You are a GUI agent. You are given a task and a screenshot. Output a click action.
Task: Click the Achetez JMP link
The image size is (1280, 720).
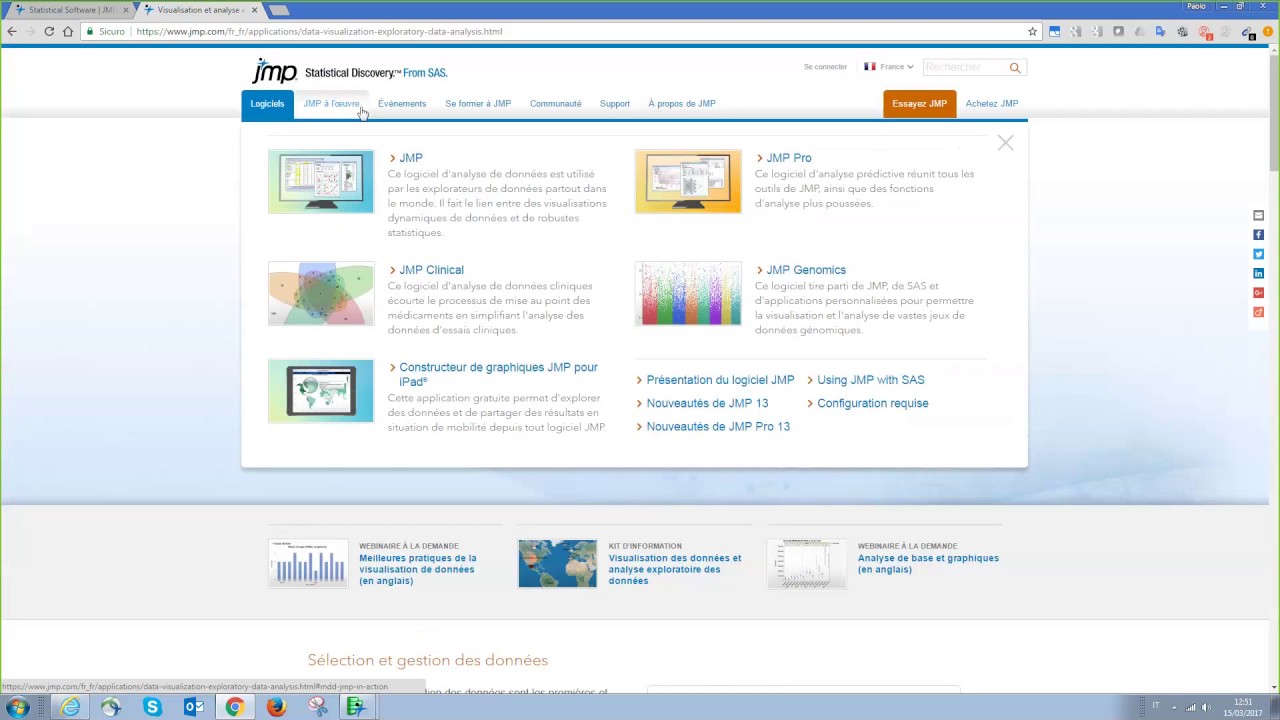[992, 104]
